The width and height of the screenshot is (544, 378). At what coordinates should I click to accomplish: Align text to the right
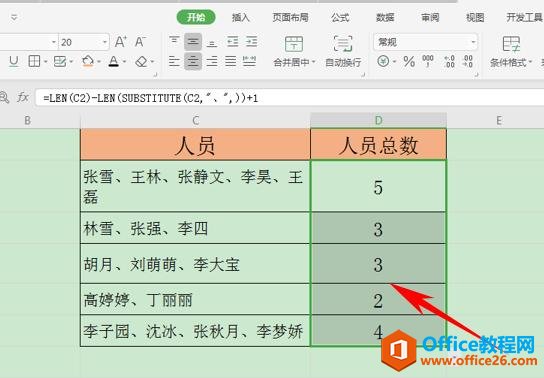(212, 62)
